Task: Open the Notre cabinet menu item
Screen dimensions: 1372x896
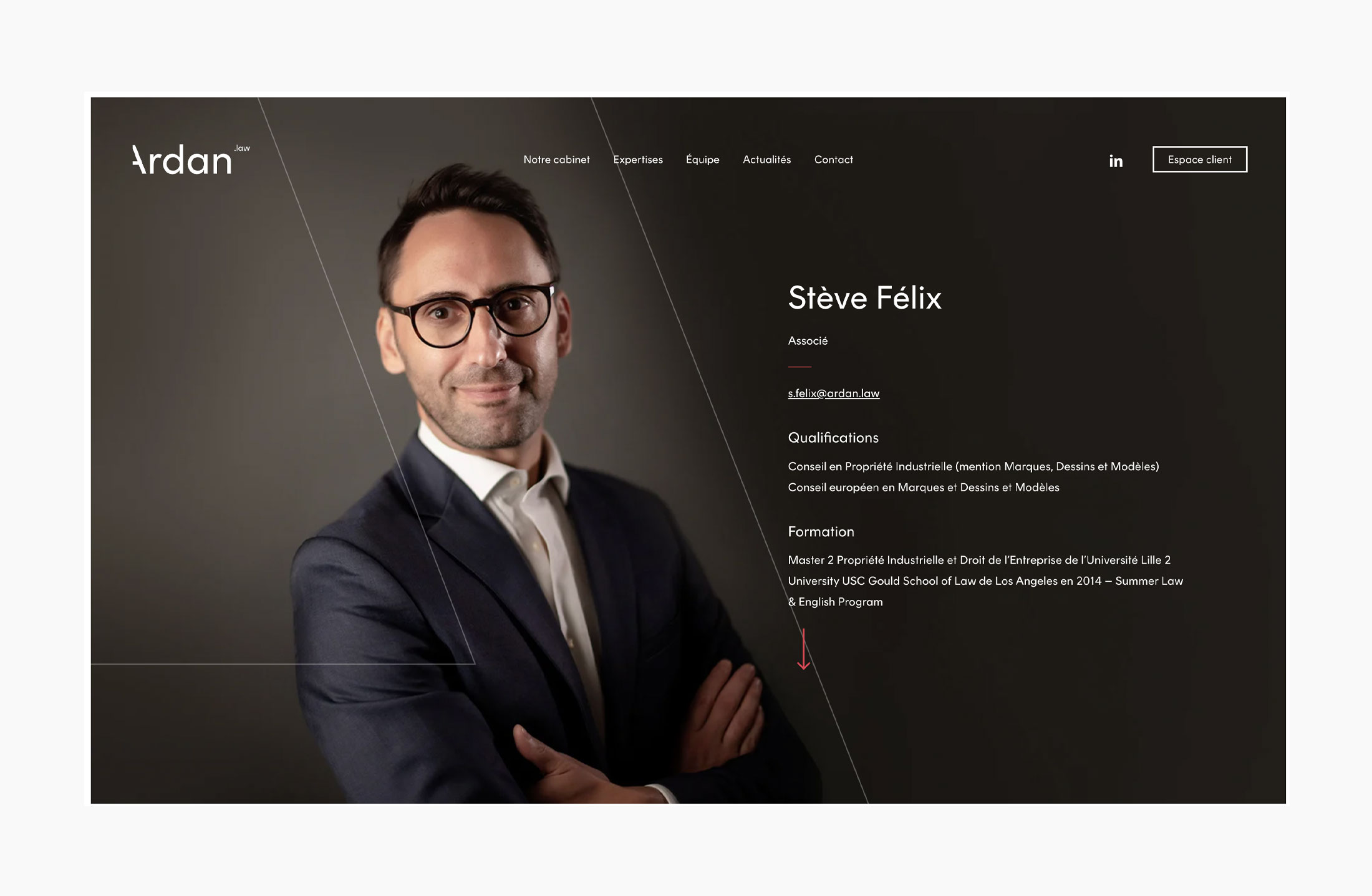Action: click(x=556, y=160)
